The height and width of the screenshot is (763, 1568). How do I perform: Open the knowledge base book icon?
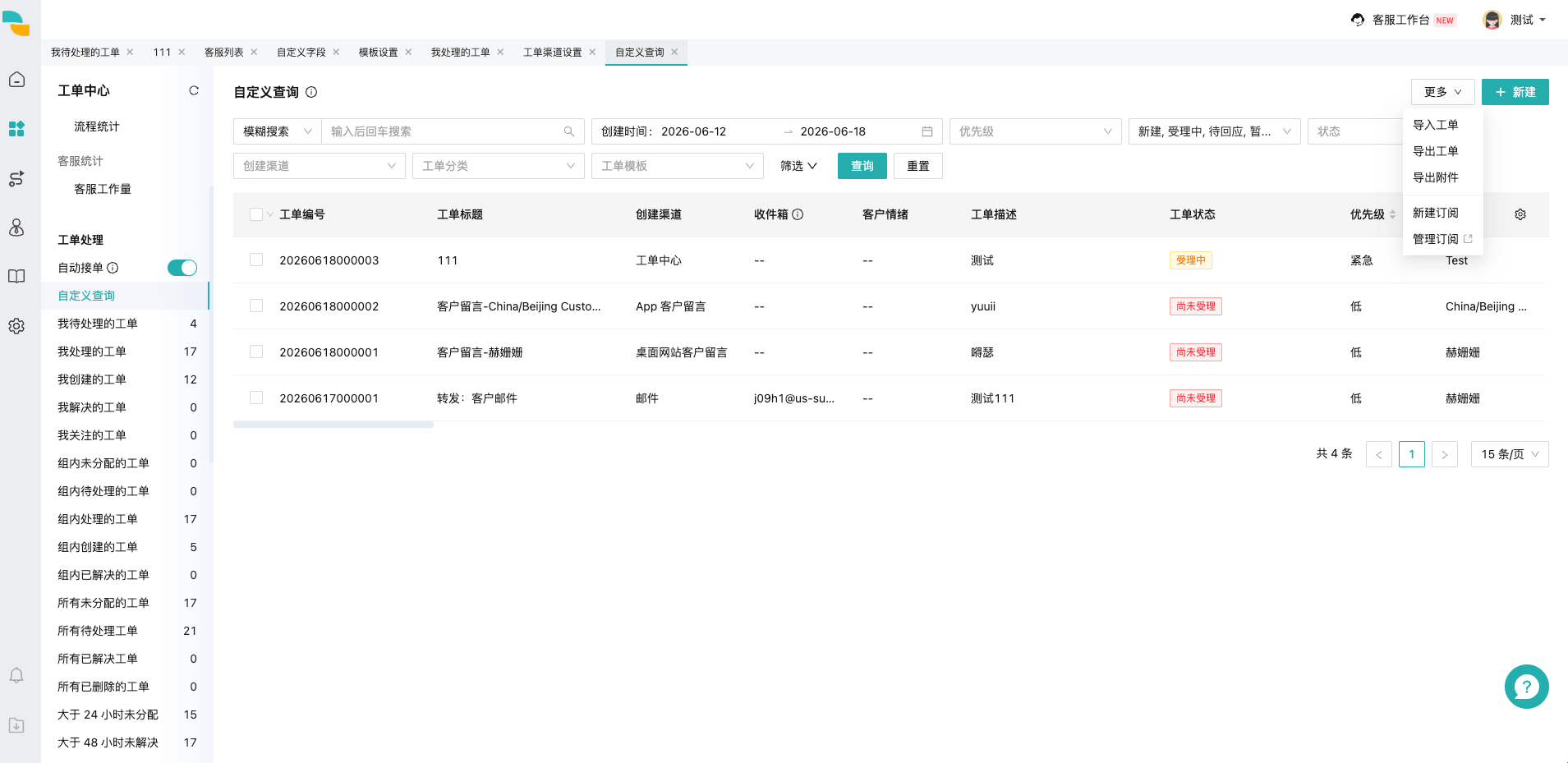pyautogui.click(x=16, y=277)
